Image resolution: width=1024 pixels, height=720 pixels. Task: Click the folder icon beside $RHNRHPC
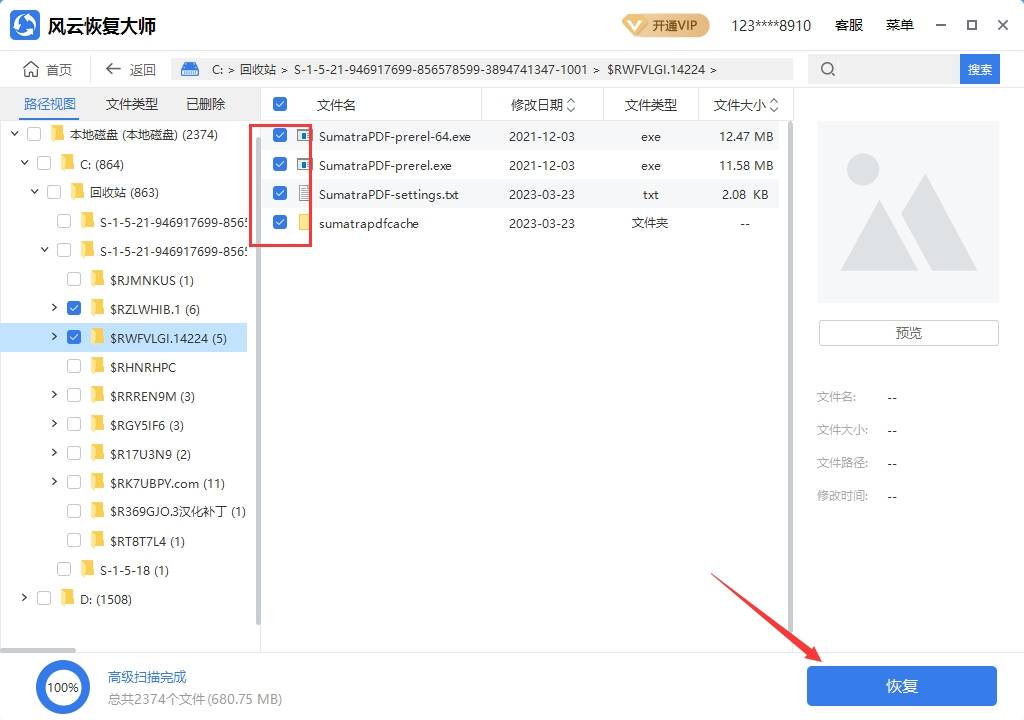(x=97, y=366)
